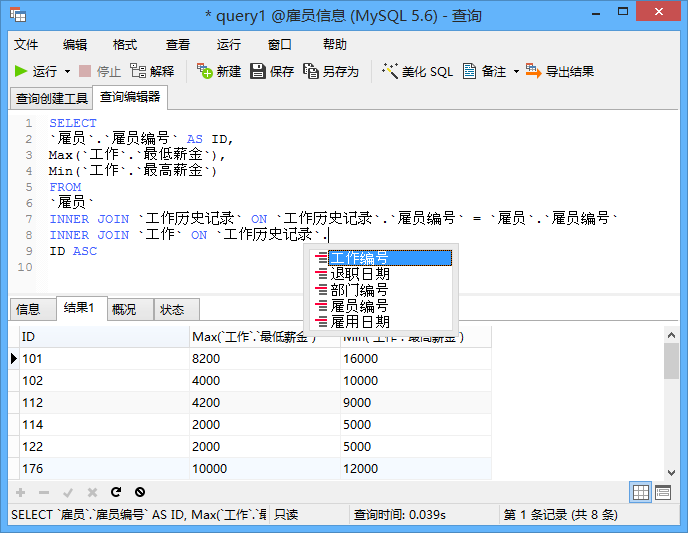Switch to 查询创建工具 tab
This screenshot has width=688, height=533.
52,98
